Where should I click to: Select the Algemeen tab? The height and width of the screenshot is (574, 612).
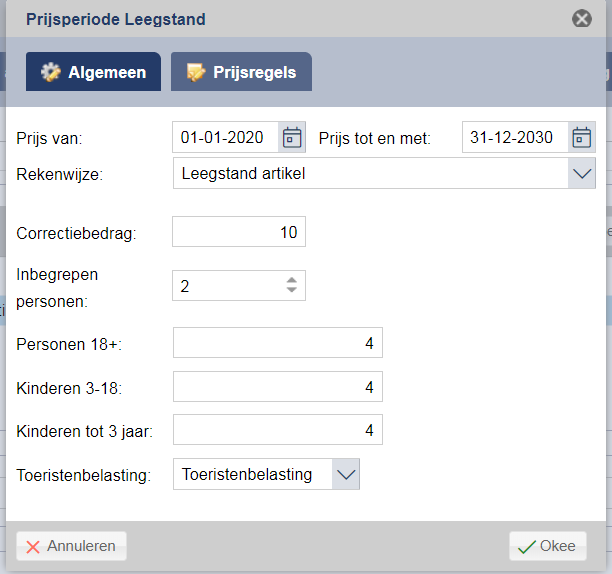pyautogui.click(x=93, y=72)
